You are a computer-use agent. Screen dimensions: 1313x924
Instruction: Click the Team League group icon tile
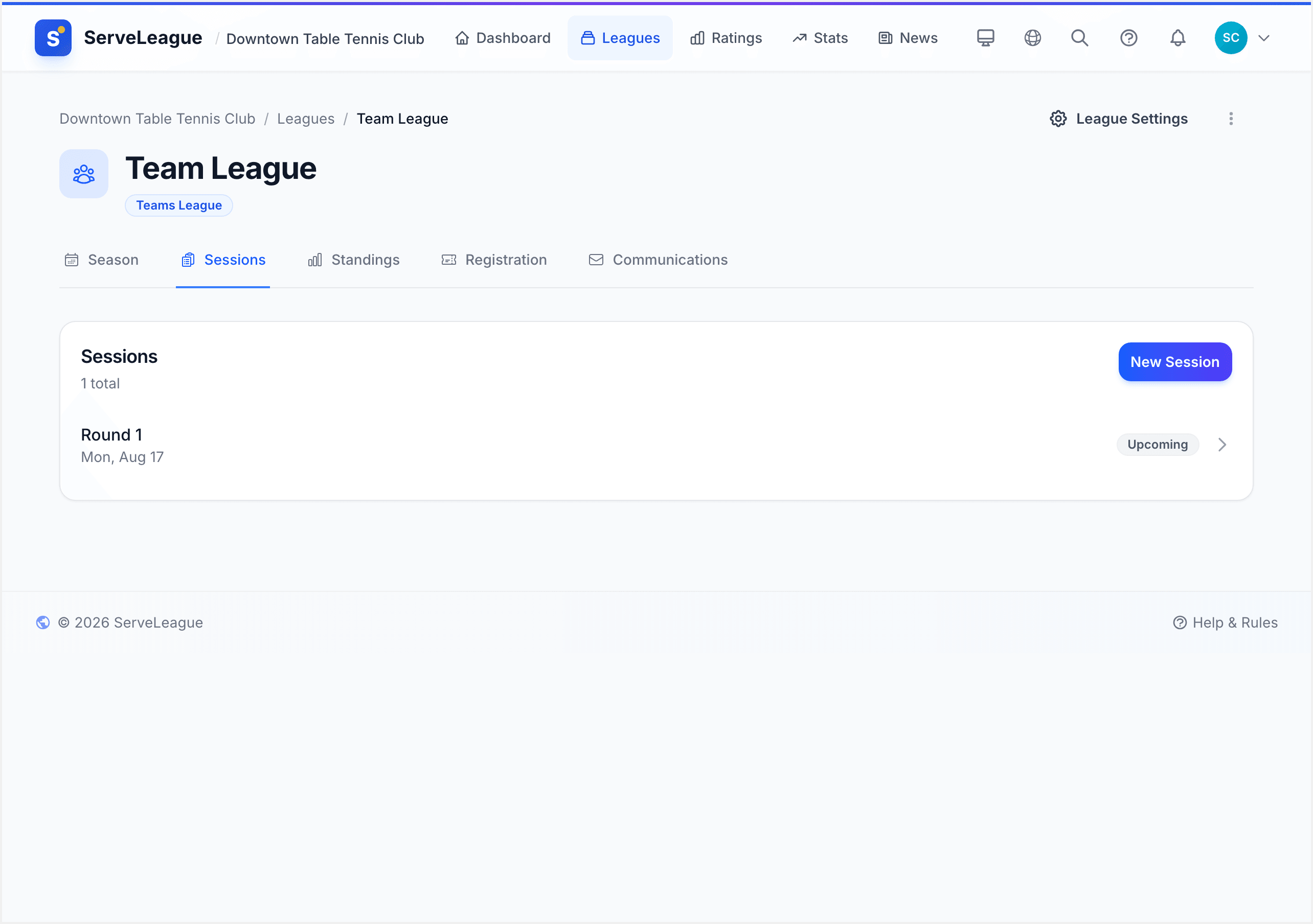pos(84,174)
